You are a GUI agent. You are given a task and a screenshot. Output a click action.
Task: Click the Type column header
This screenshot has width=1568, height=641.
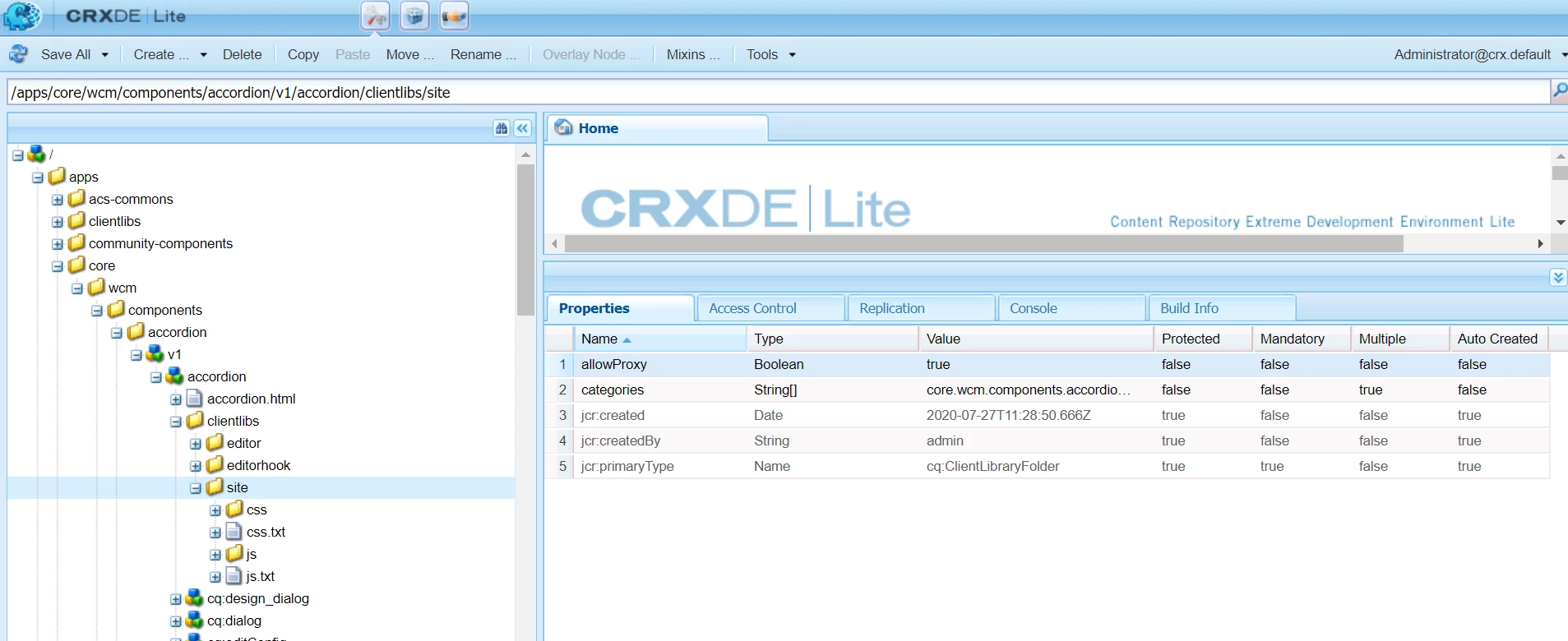(x=832, y=339)
